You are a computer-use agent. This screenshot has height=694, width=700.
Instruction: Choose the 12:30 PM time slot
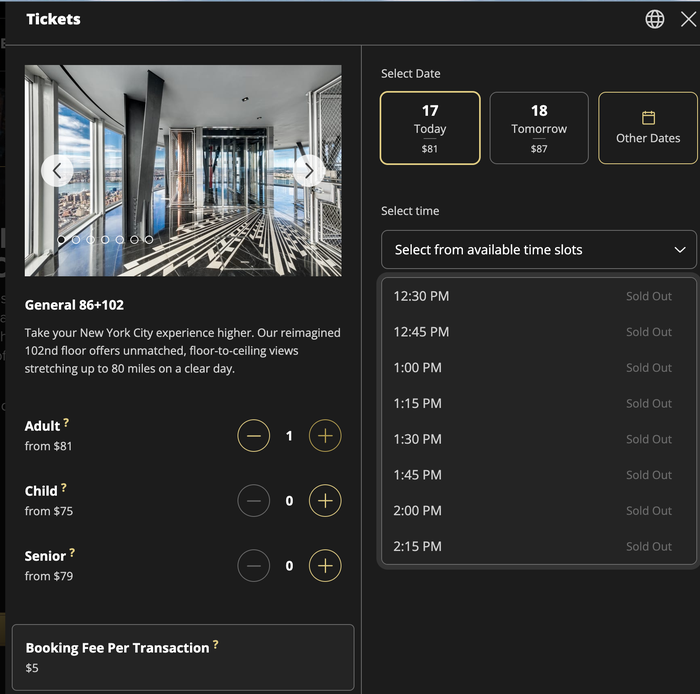[539, 296]
